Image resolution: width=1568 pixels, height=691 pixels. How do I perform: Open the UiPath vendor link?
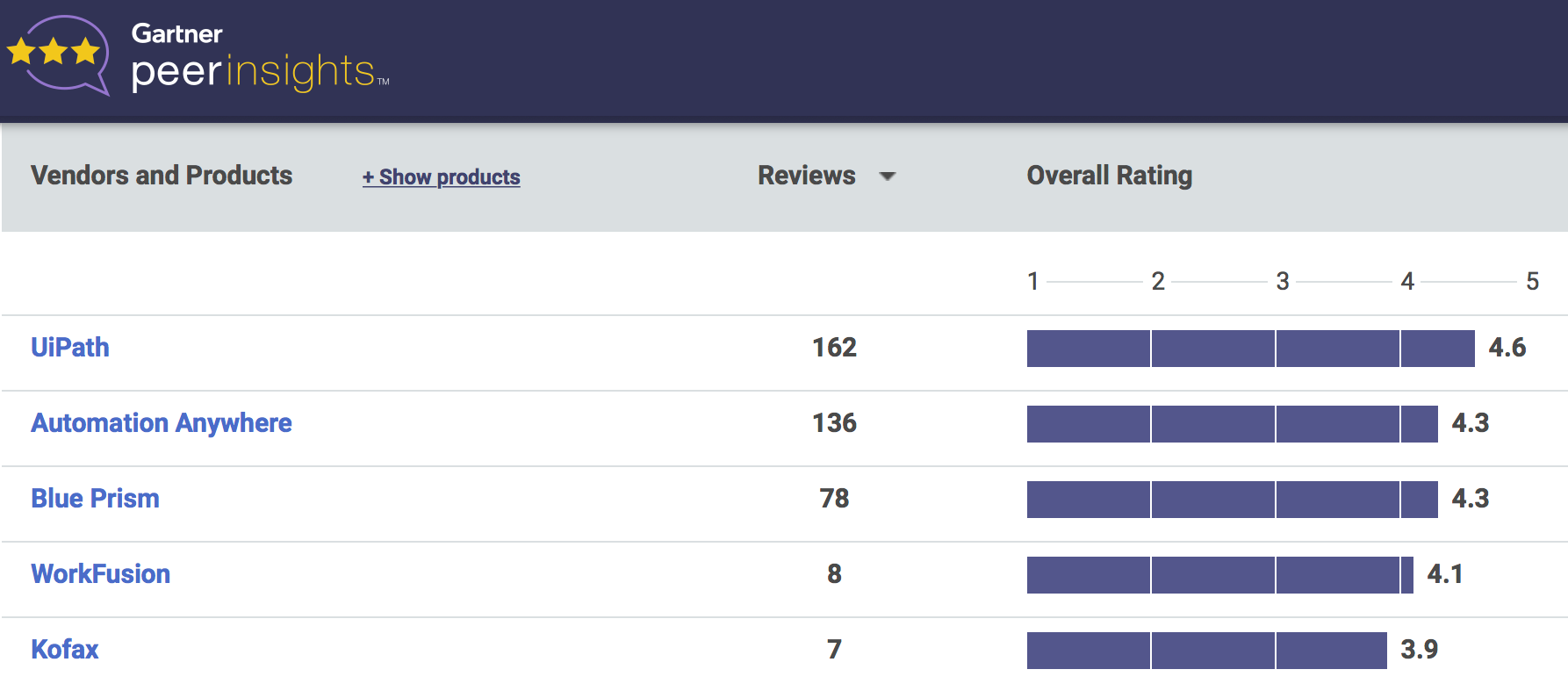point(70,348)
